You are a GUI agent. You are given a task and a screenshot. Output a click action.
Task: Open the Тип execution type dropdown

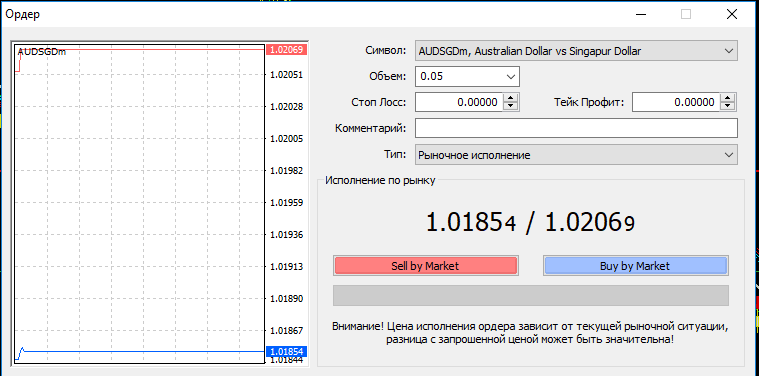pyautogui.click(x=576, y=155)
